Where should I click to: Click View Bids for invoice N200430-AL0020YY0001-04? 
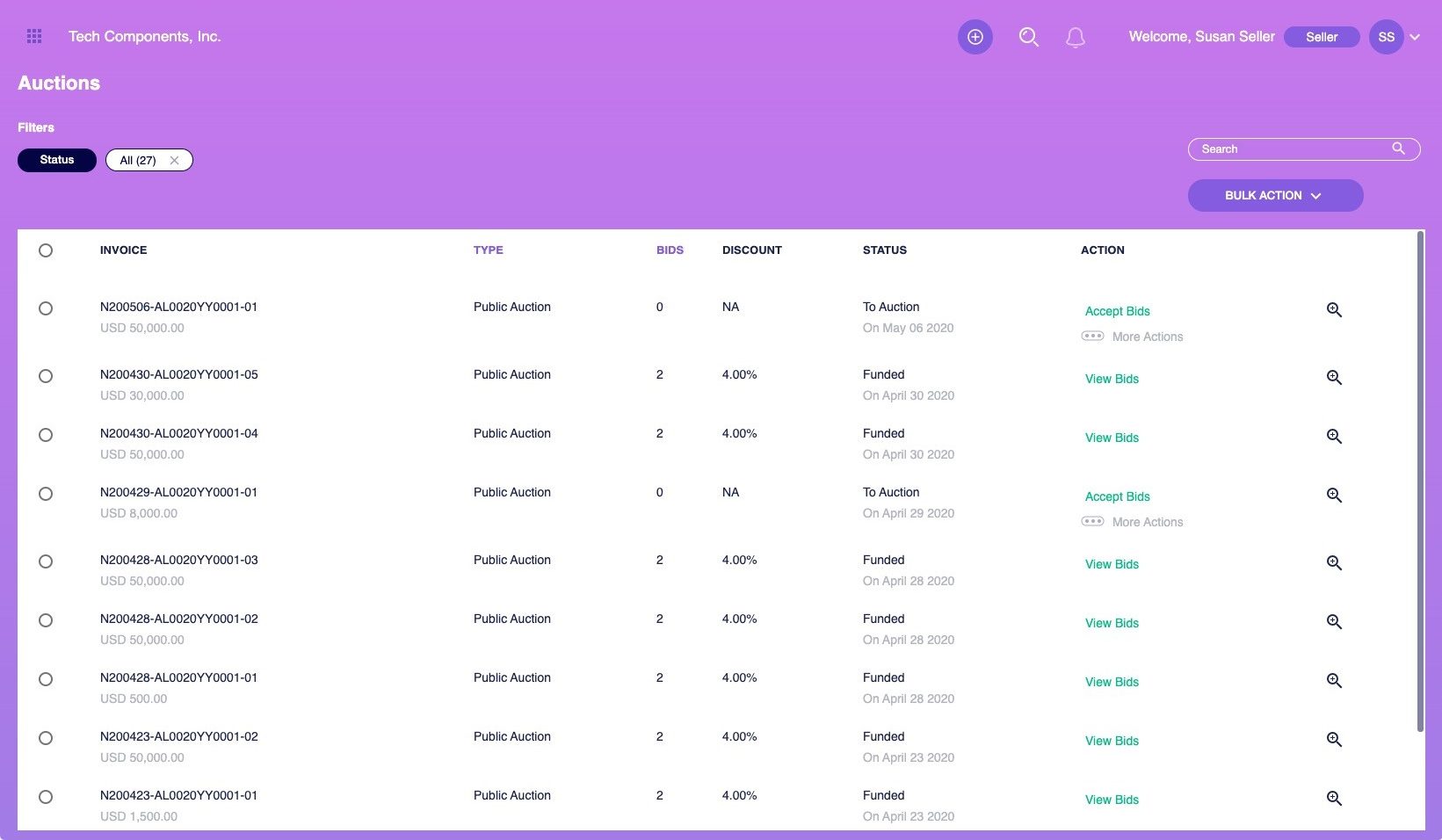pyautogui.click(x=1112, y=438)
